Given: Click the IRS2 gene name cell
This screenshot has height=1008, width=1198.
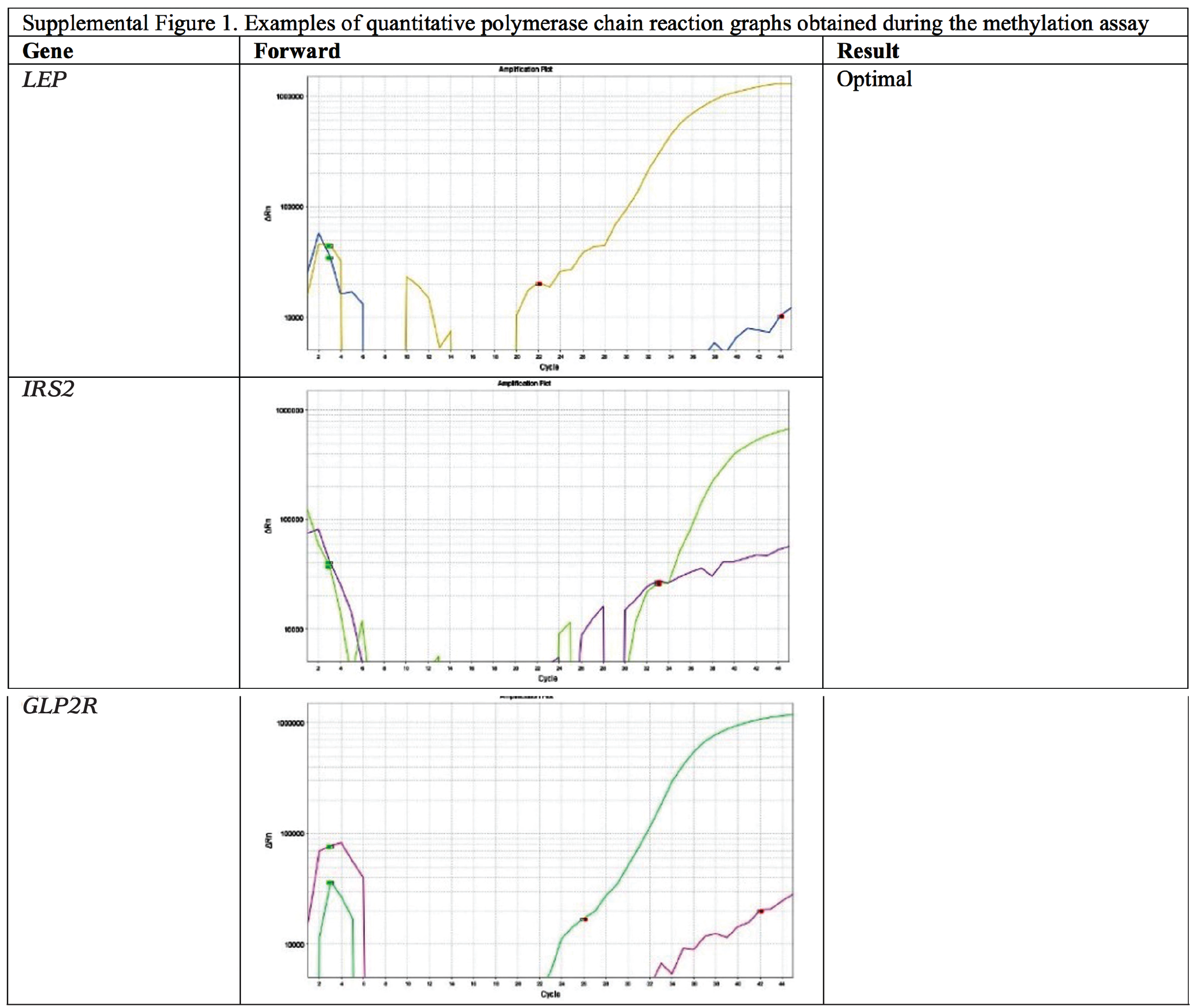Looking at the screenshot, I should pos(48,389).
